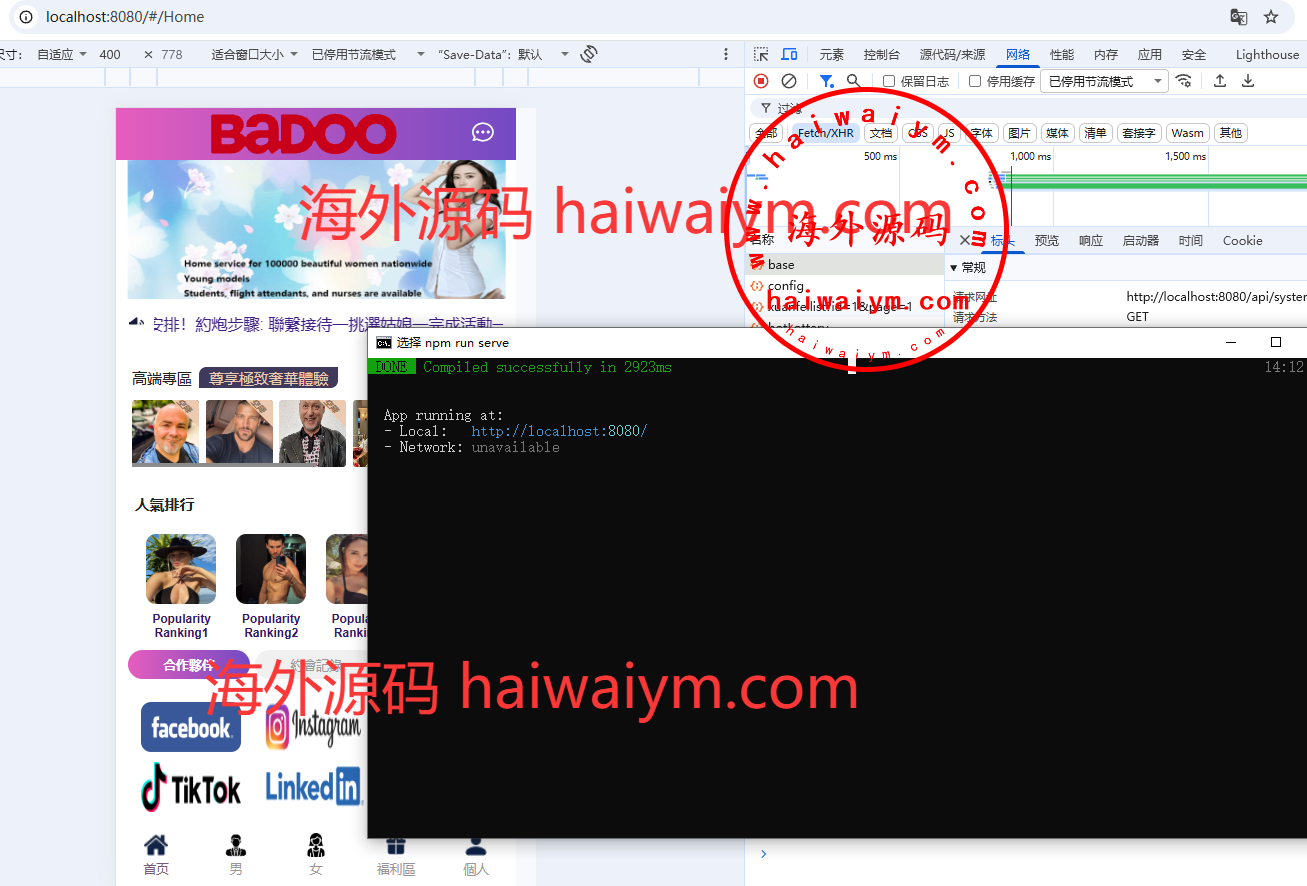
Task: Export HAR file download icon
Action: pos(1248,81)
